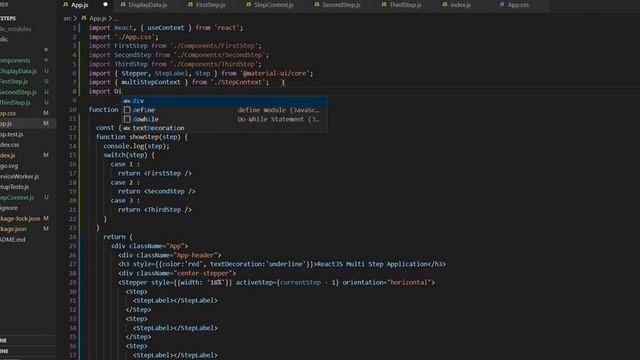The height and width of the screenshot is (360, 640).
Task: Open the FirstStep.js tab
Action: [211, 5]
